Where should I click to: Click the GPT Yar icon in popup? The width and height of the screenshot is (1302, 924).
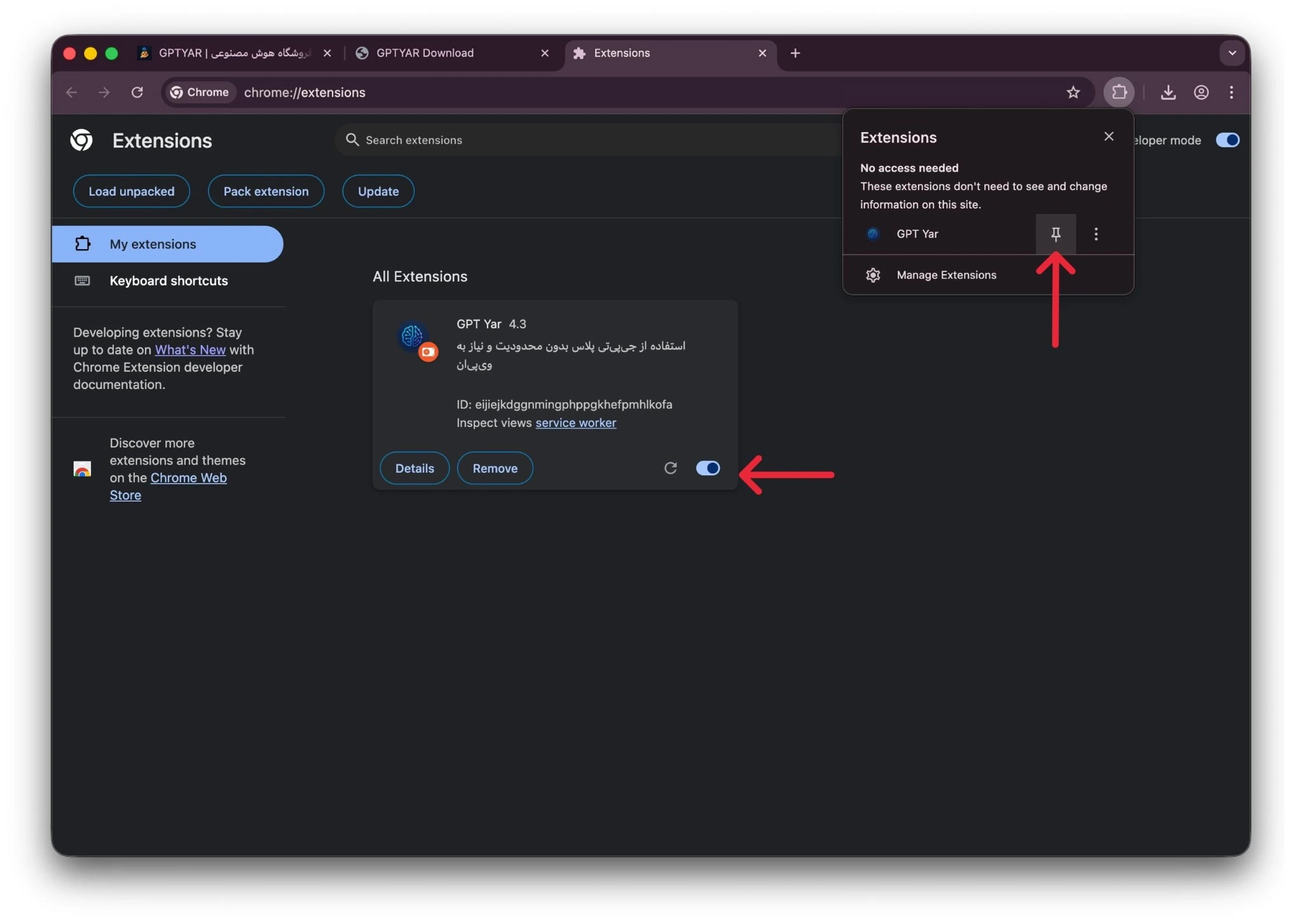point(873,234)
